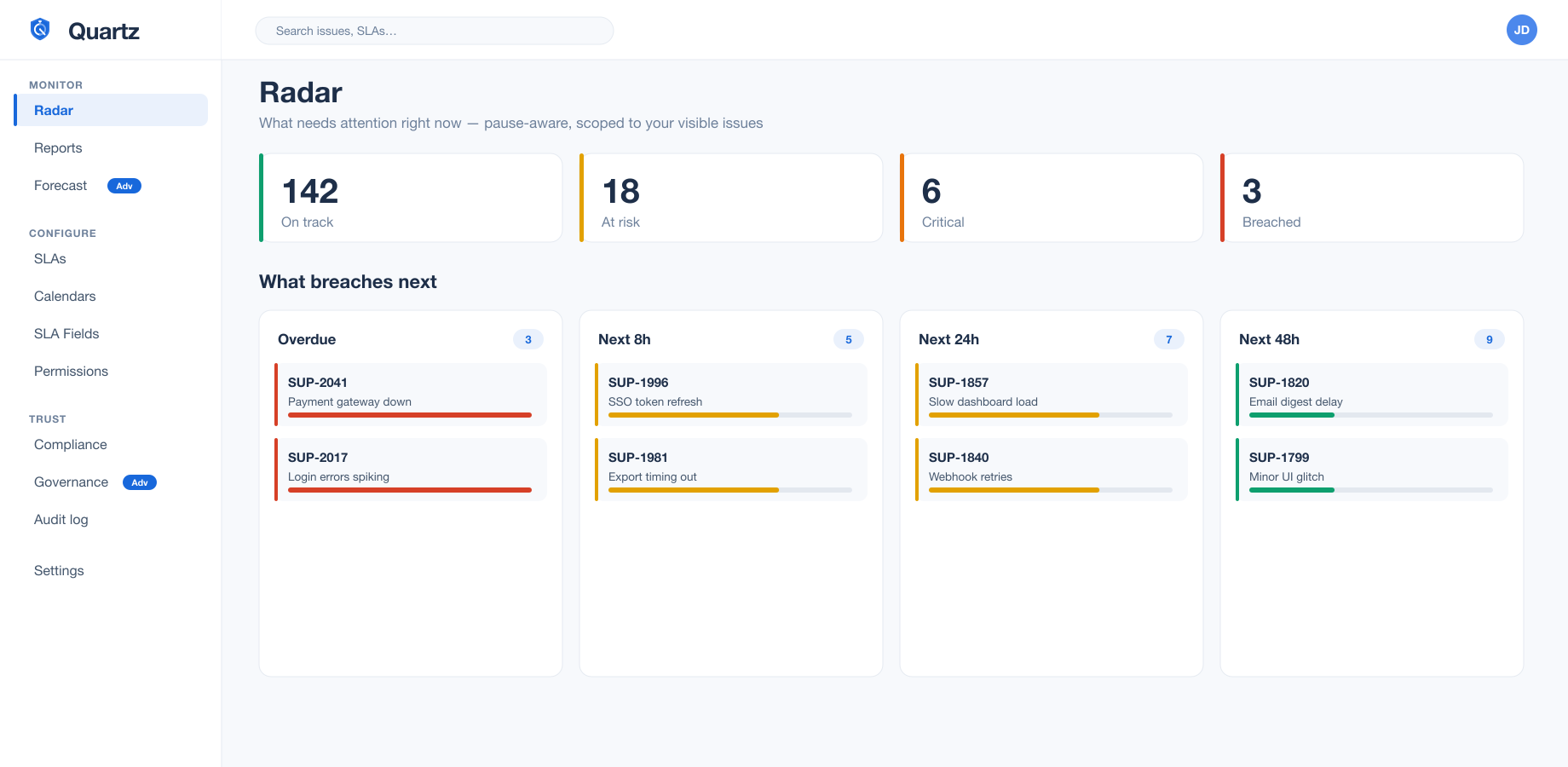The height and width of the screenshot is (767, 1568).
Task: Click the Quartz shield logo icon
Action: tap(40, 30)
